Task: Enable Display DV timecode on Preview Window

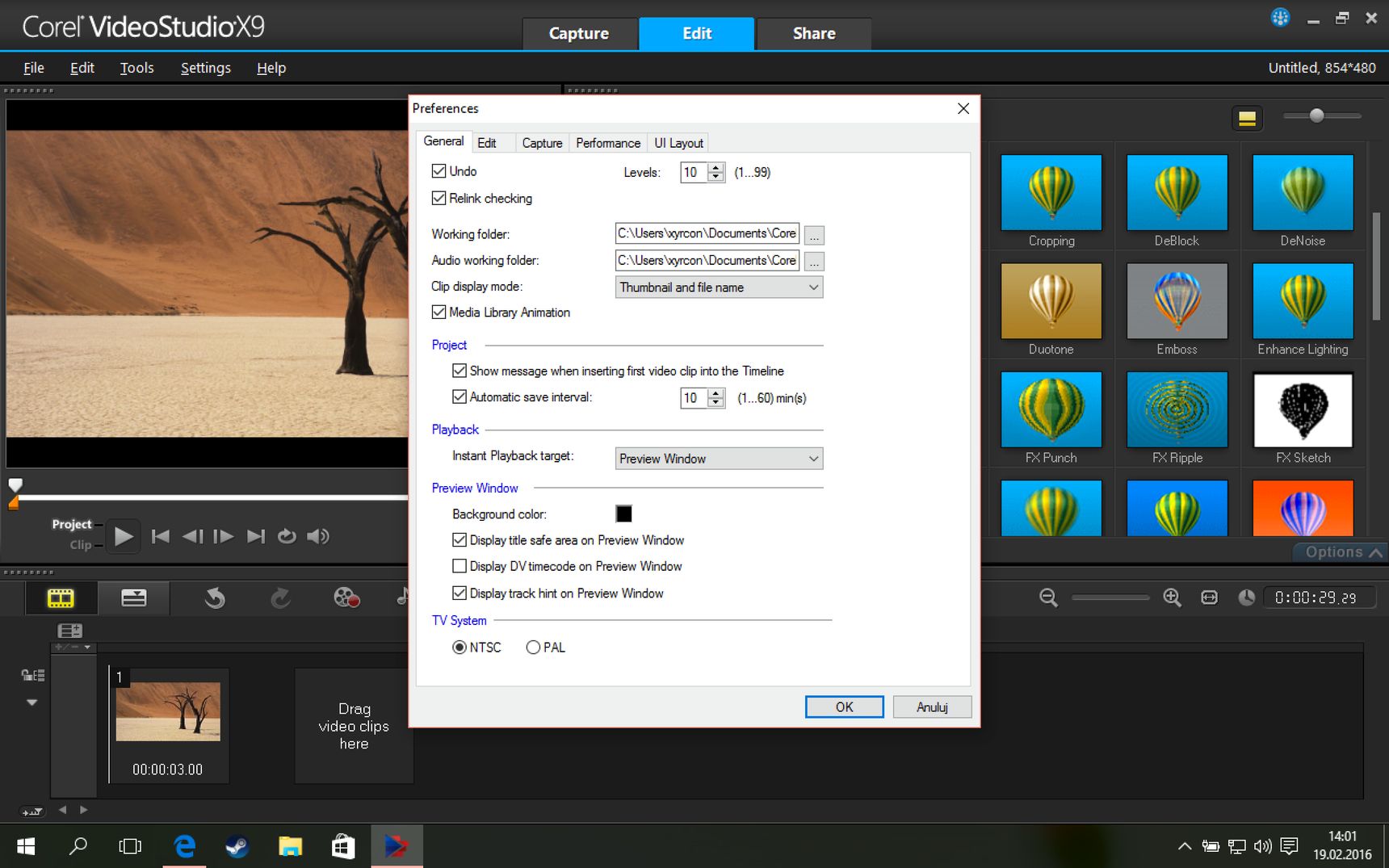Action: point(460,566)
